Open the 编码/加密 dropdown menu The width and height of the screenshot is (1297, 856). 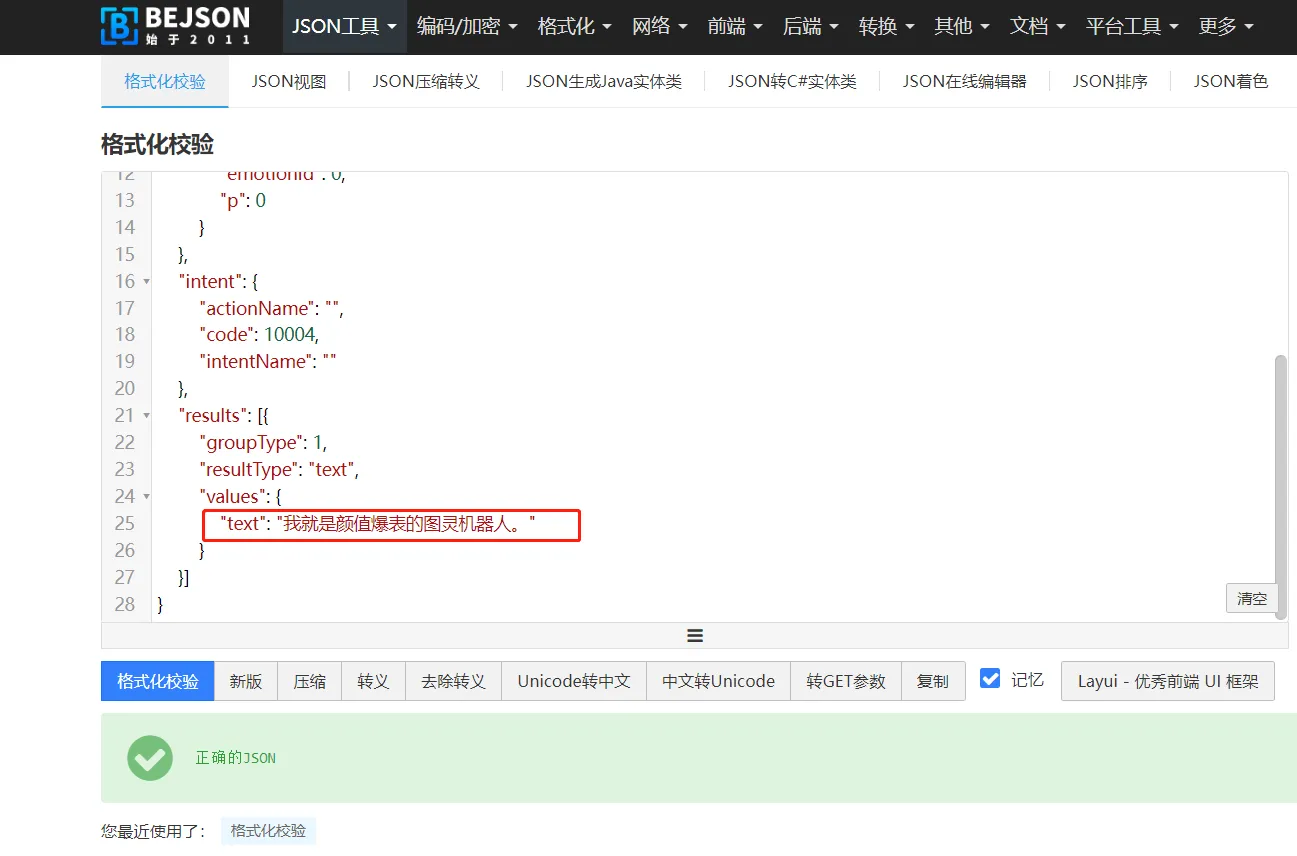(467, 27)
